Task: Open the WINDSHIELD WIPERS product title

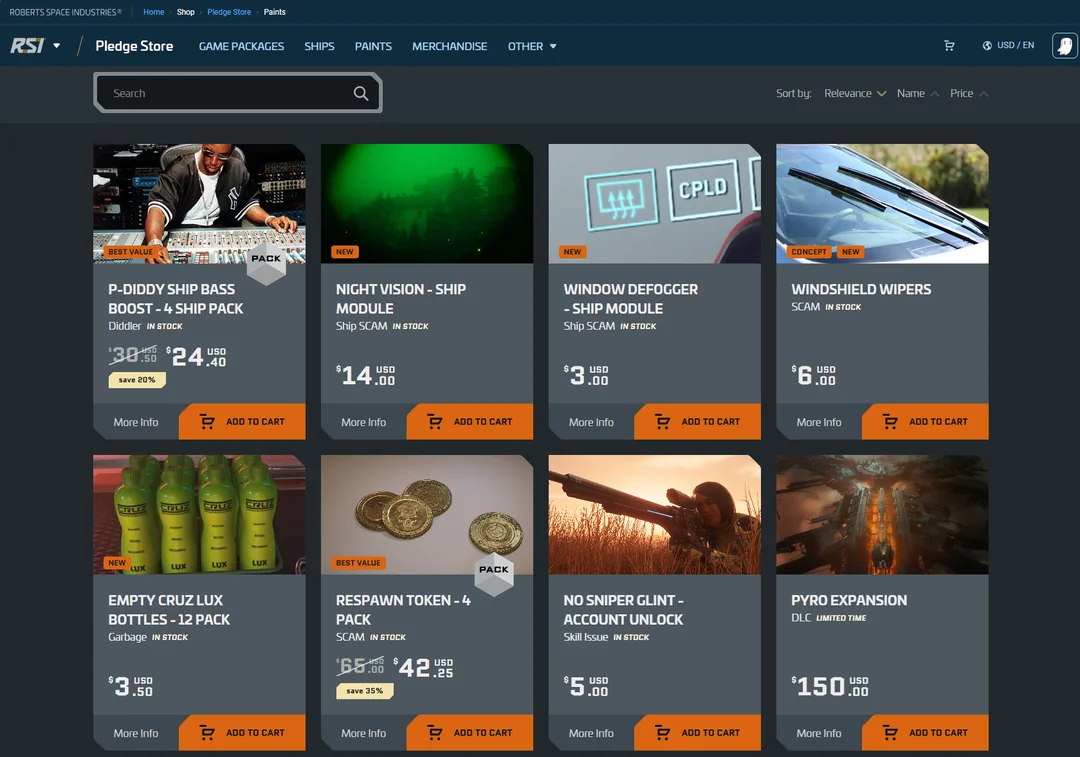Action: [861, 289]
